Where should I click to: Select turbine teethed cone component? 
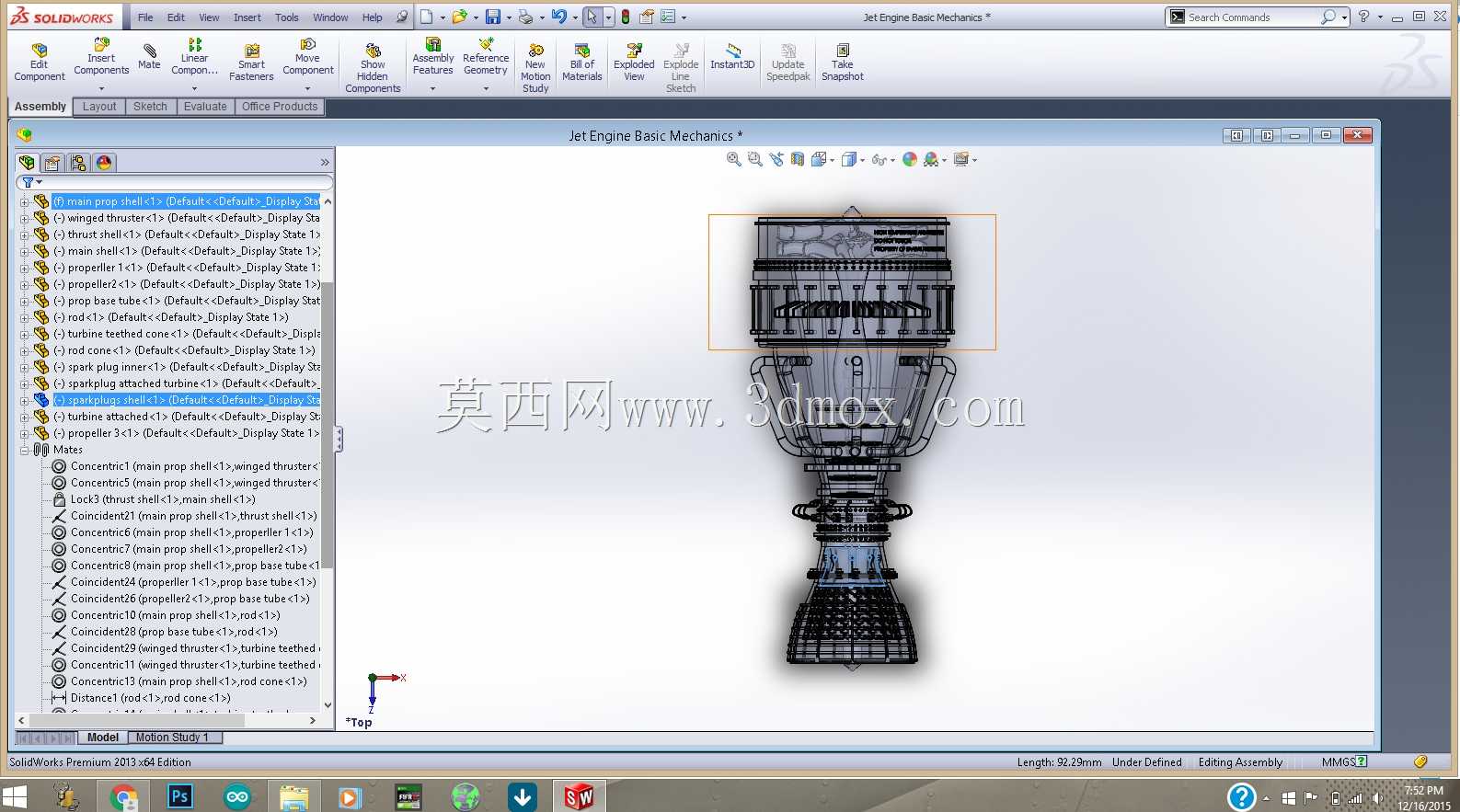click(186, 334)
